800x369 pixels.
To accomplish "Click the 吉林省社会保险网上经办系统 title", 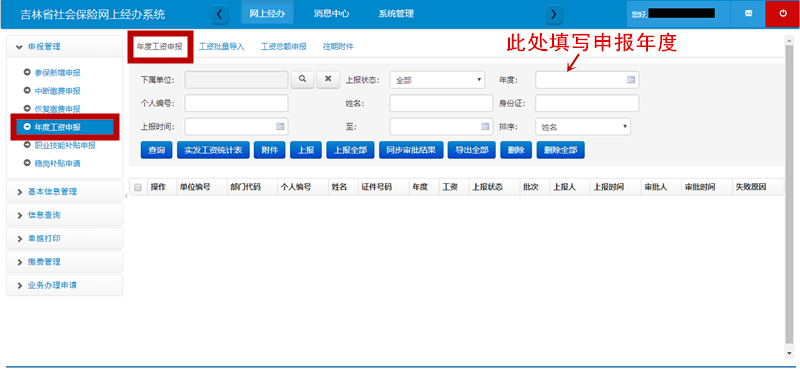I will 93,14.
